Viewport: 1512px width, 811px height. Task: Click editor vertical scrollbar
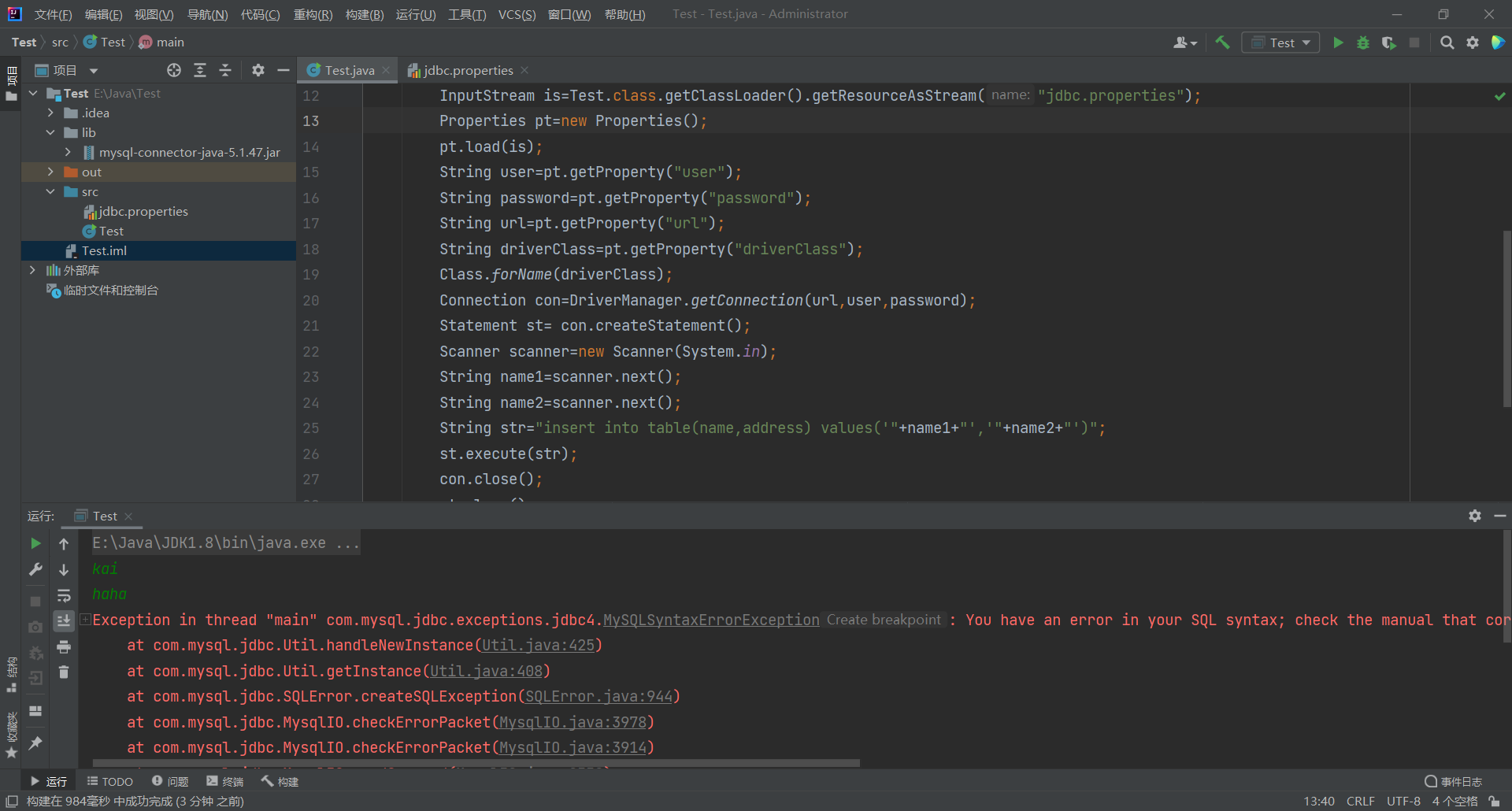coord(1506,319)
